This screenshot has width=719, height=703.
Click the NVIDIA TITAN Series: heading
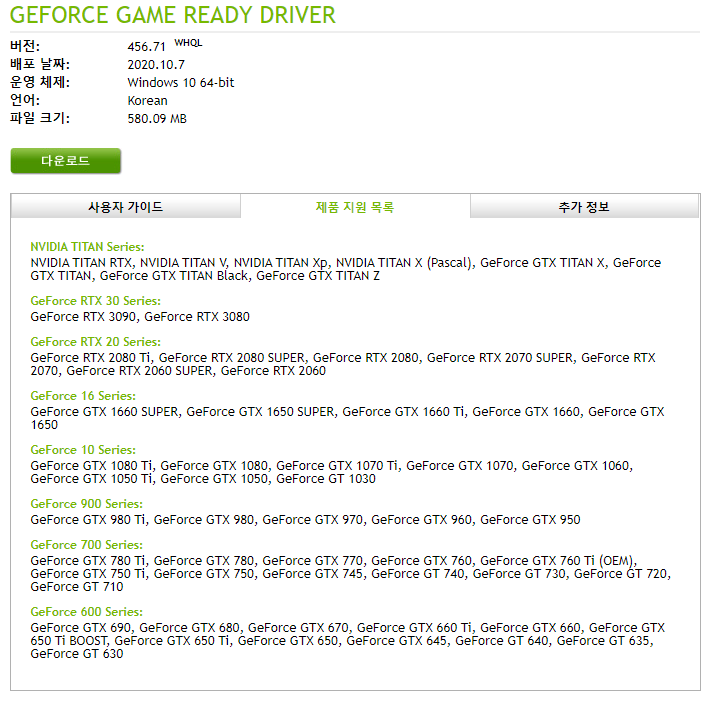click(x=87, y=247)
